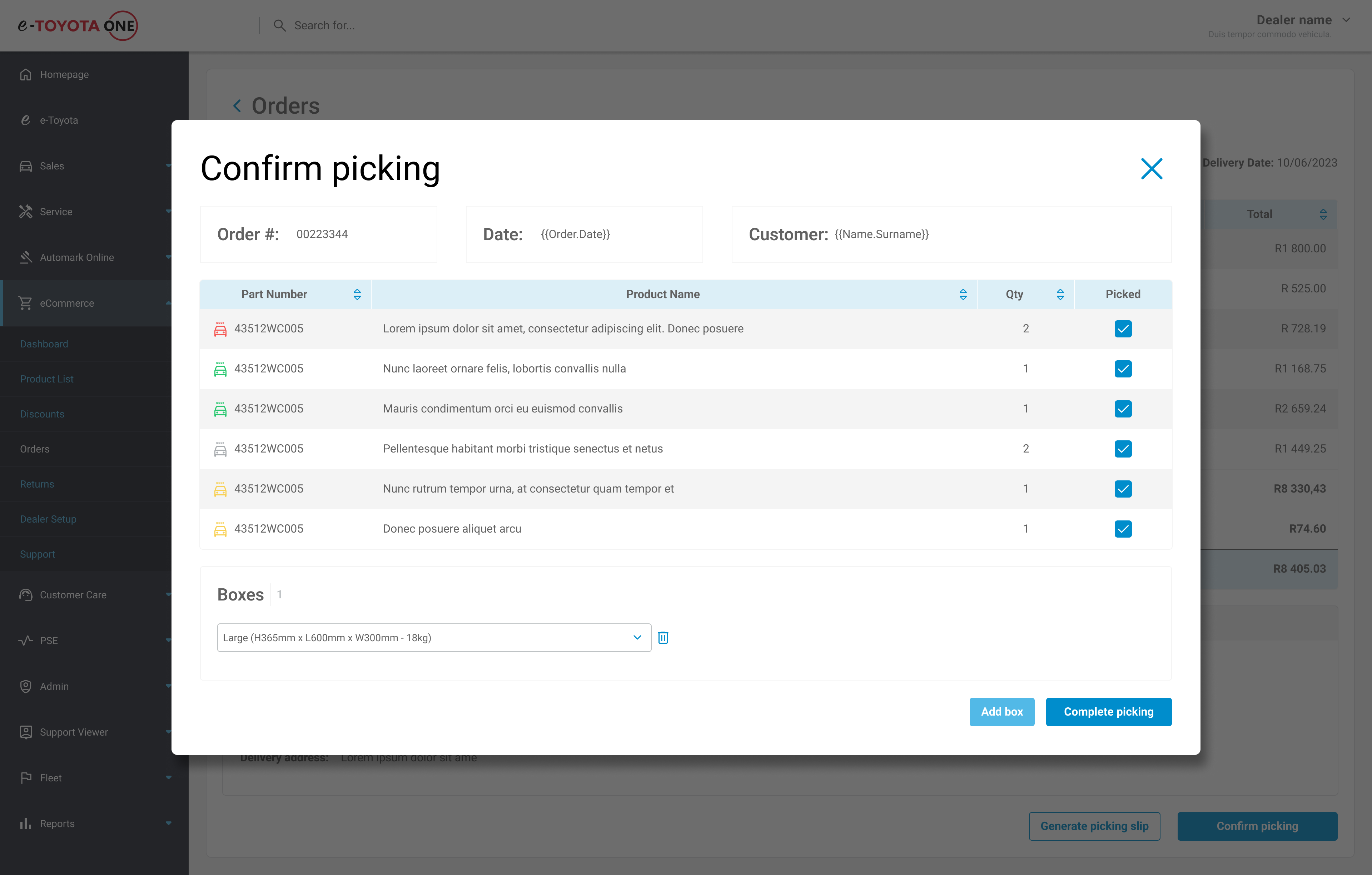
Task: Sort the Qty column
Action: [x=1060, y=294]
